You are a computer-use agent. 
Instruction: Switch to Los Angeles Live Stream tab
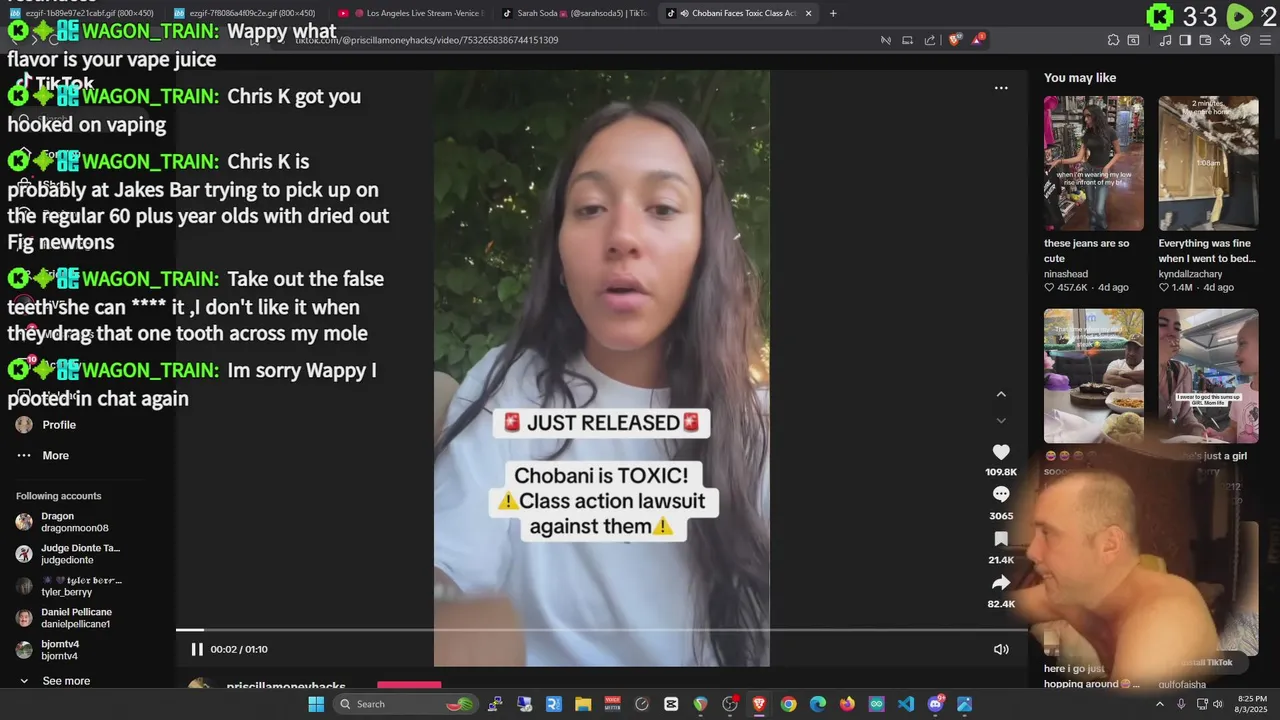coord(411,13)
